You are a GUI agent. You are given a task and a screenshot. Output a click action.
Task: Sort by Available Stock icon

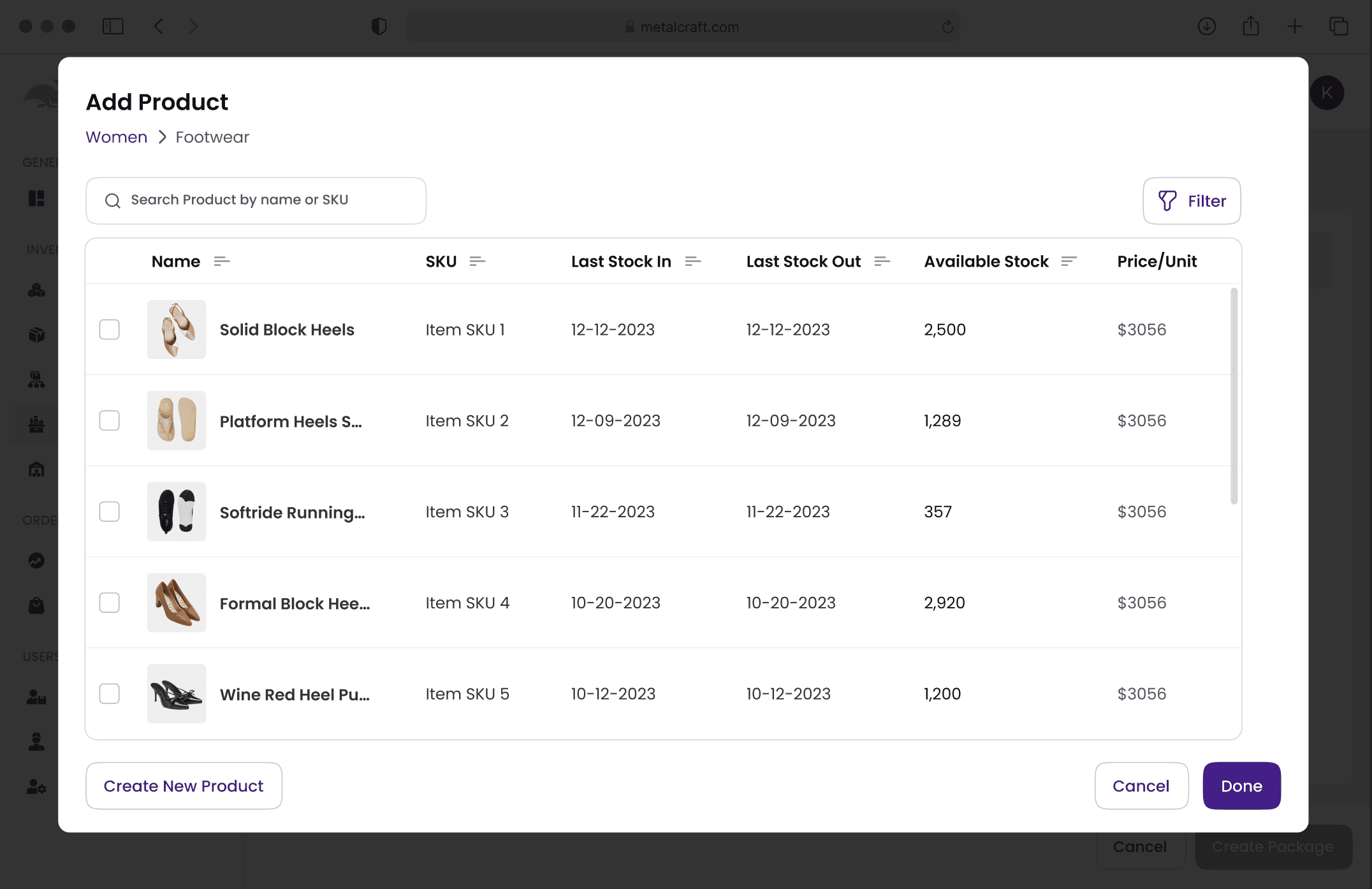coord(1069,261)
